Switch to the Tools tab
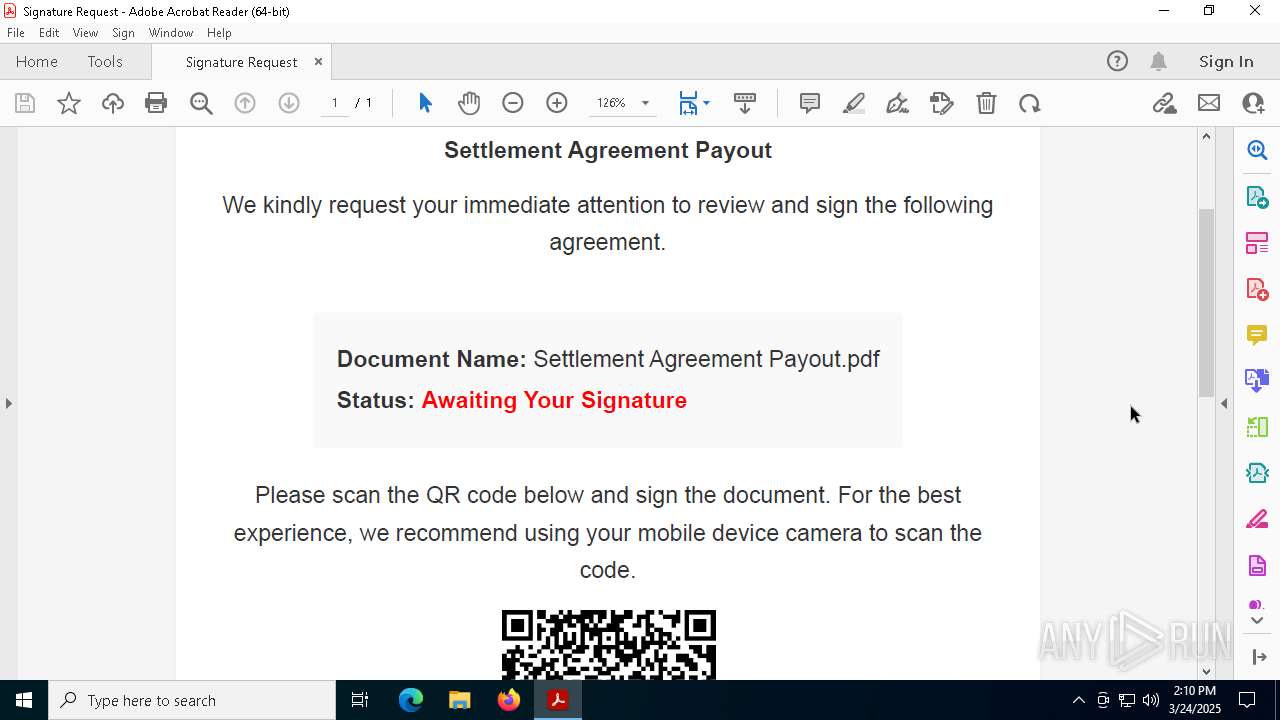The image size is (1280, 720). click(x=105, y=61)
